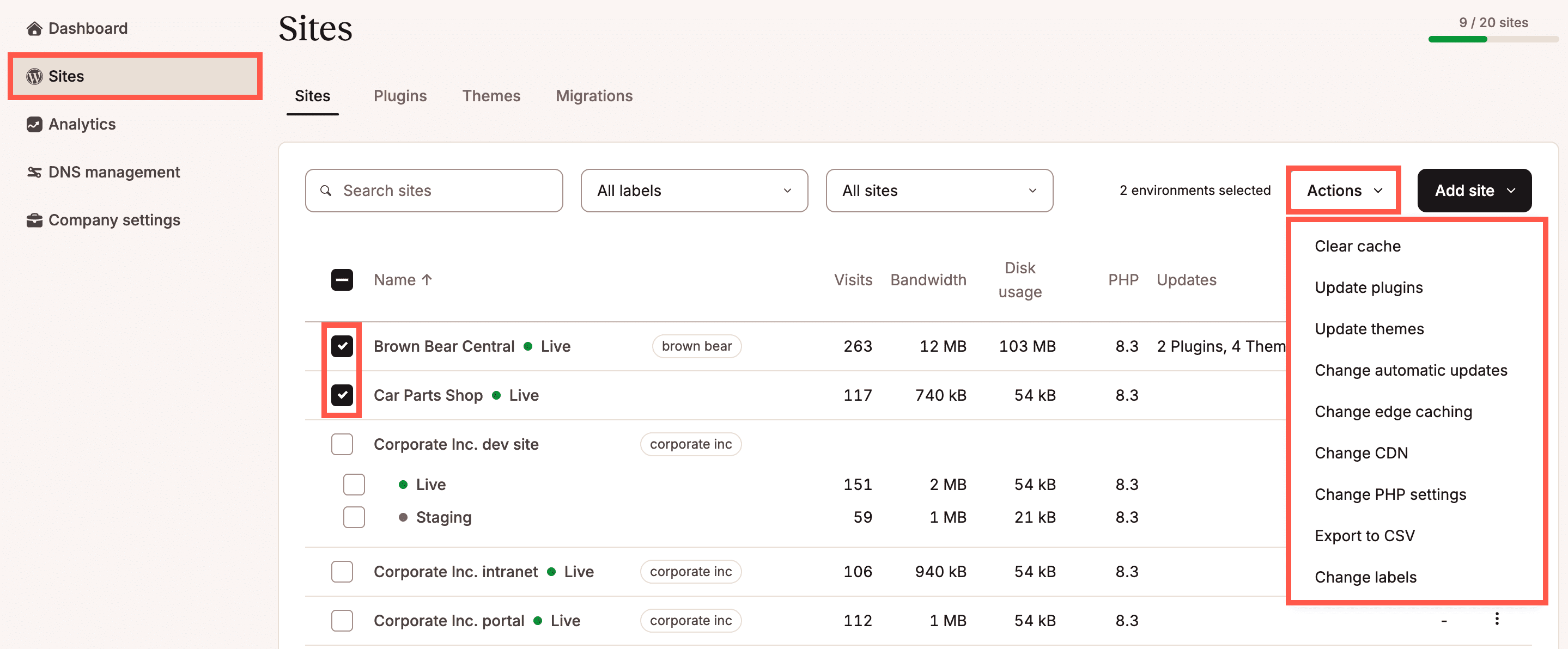The width and height of the screenshot is (1568, 649).
Task: Select the Migrations tab
Action: coord(593,95)
